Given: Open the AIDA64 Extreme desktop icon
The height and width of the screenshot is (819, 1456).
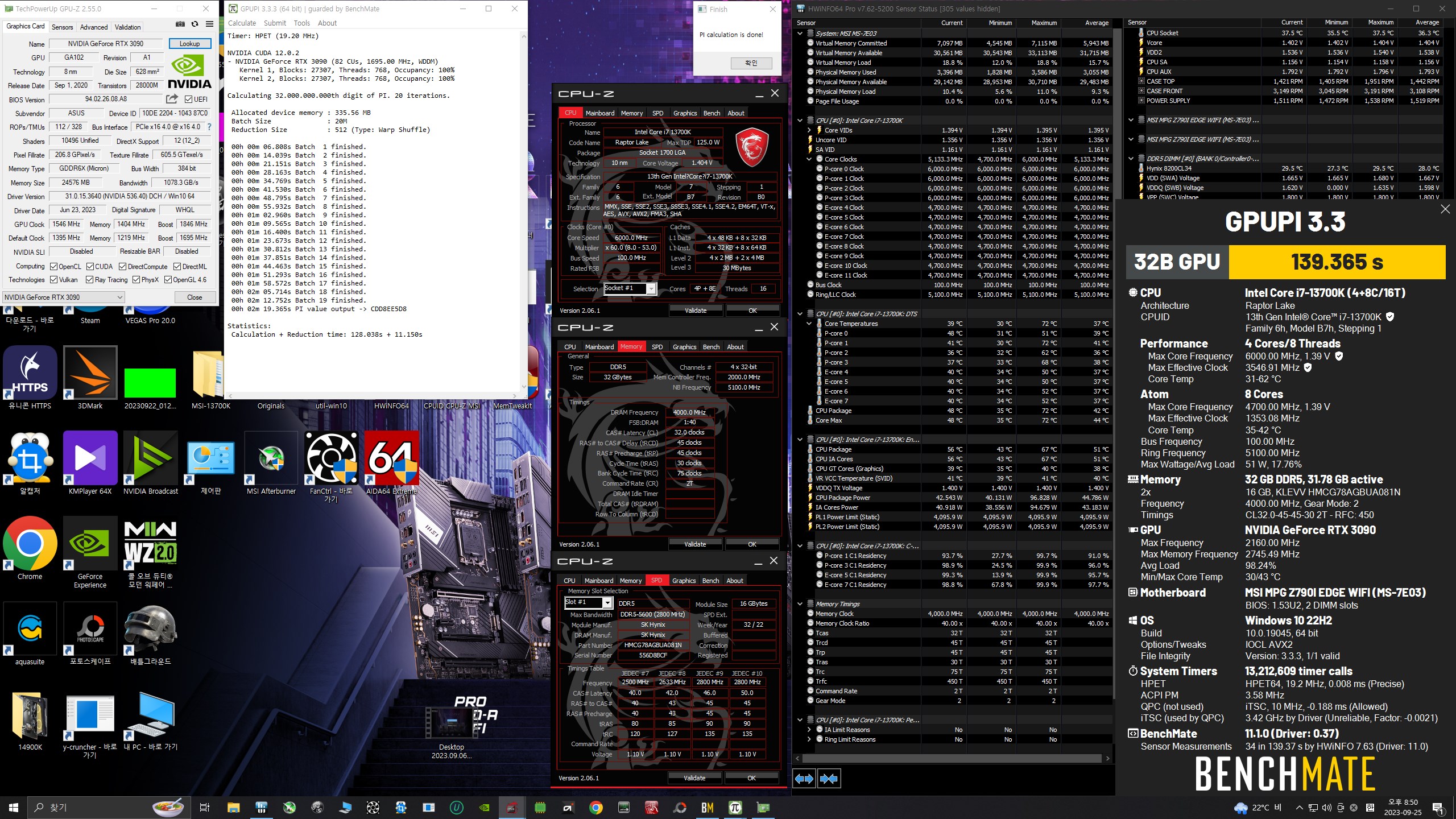Looking at the screenshot, I should (392, 463).
